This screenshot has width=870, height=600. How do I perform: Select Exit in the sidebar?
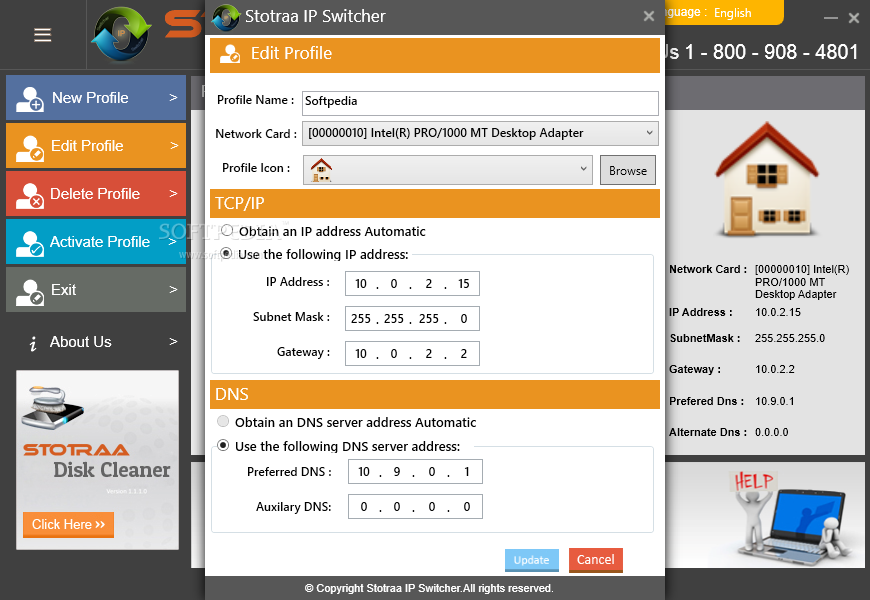[96, 290]
